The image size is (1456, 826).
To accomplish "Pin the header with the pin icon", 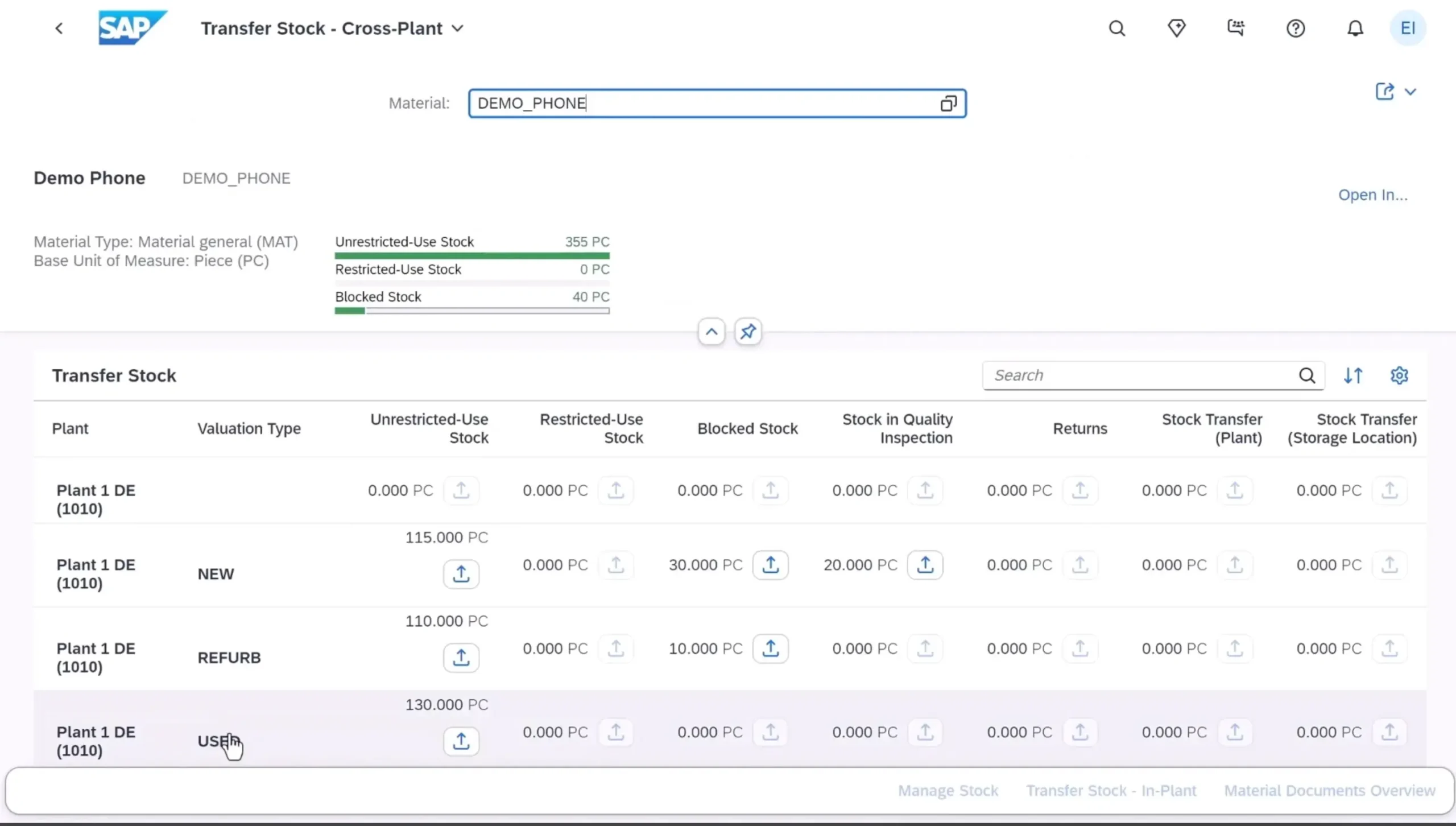I will [x=748, y=332].
